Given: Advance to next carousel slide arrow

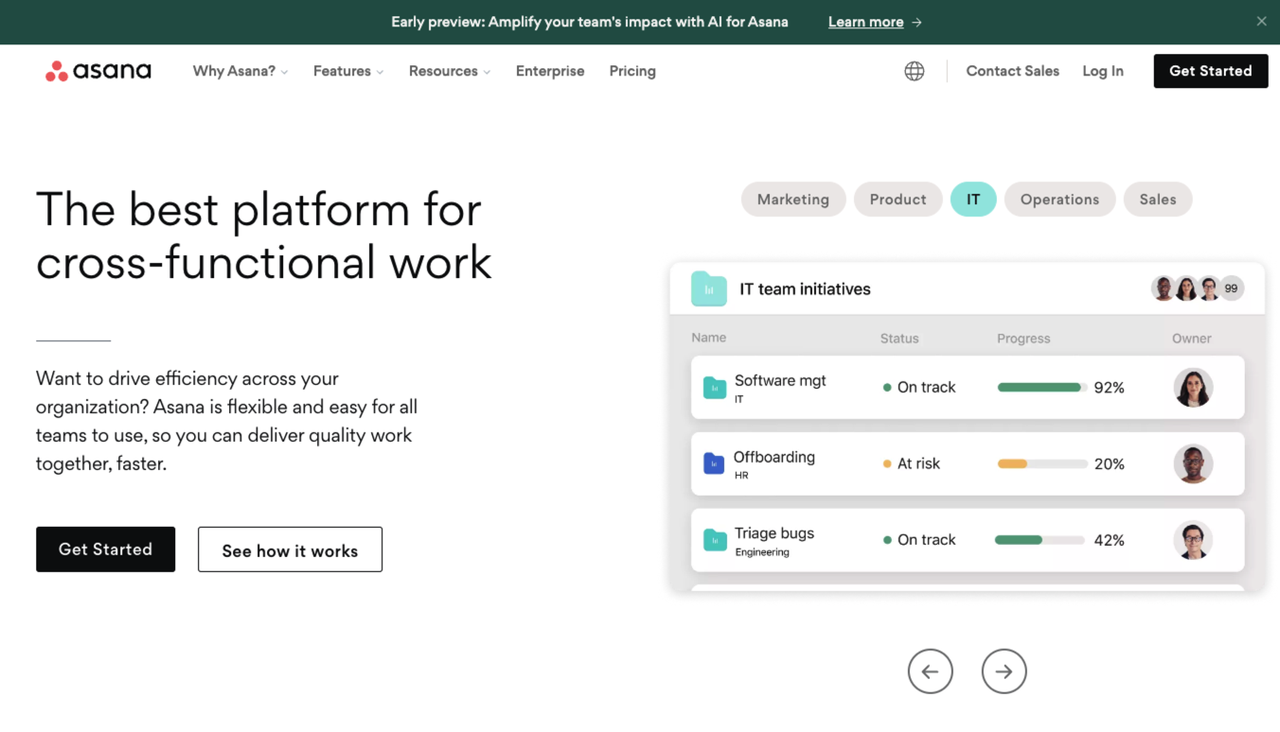Looking at the screenshot, I should pos(1004,671).
